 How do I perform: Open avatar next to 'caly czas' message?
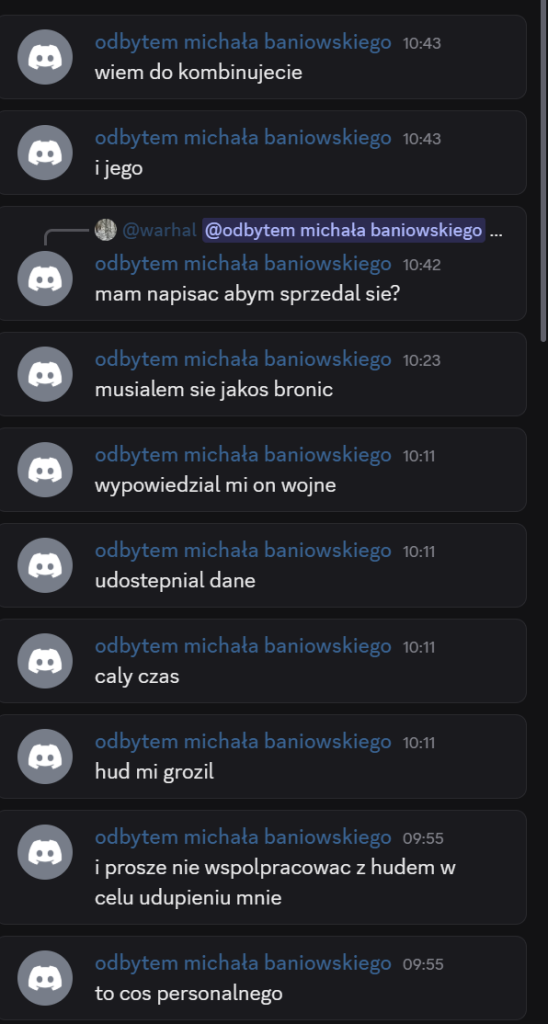(45, 660)
